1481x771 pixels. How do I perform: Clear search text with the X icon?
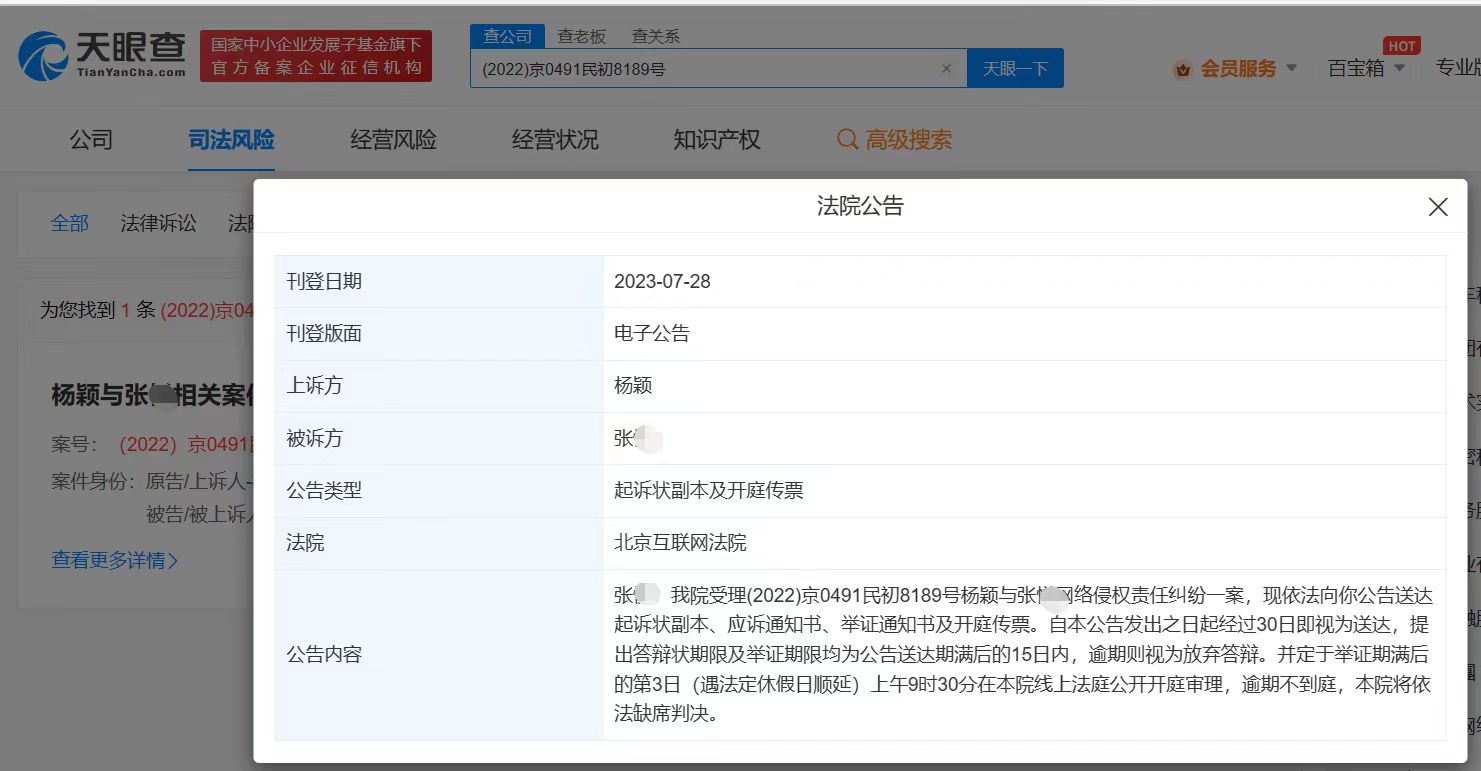pos(946,69)
